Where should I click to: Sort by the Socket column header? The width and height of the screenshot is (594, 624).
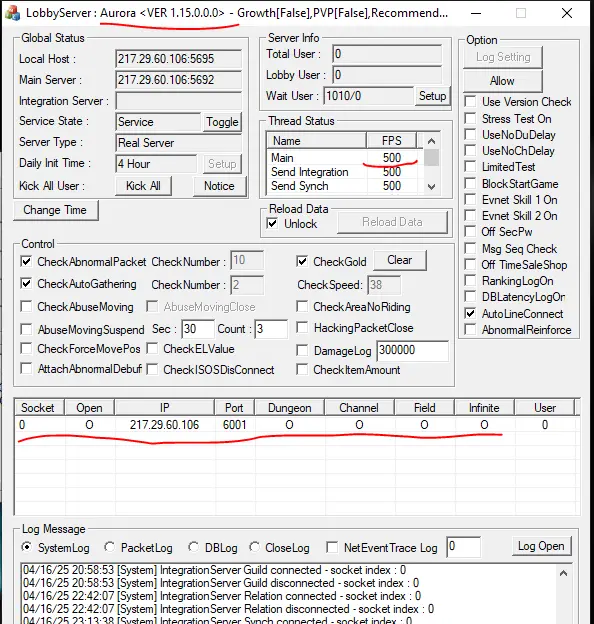coord(40,408)
